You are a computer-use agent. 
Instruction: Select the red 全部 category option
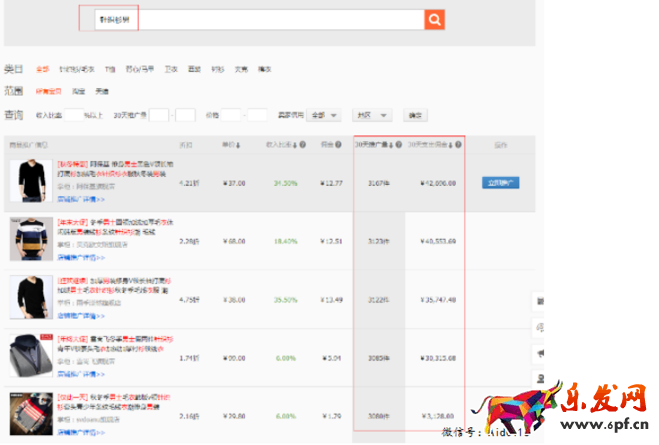click(x=42, y=69)
